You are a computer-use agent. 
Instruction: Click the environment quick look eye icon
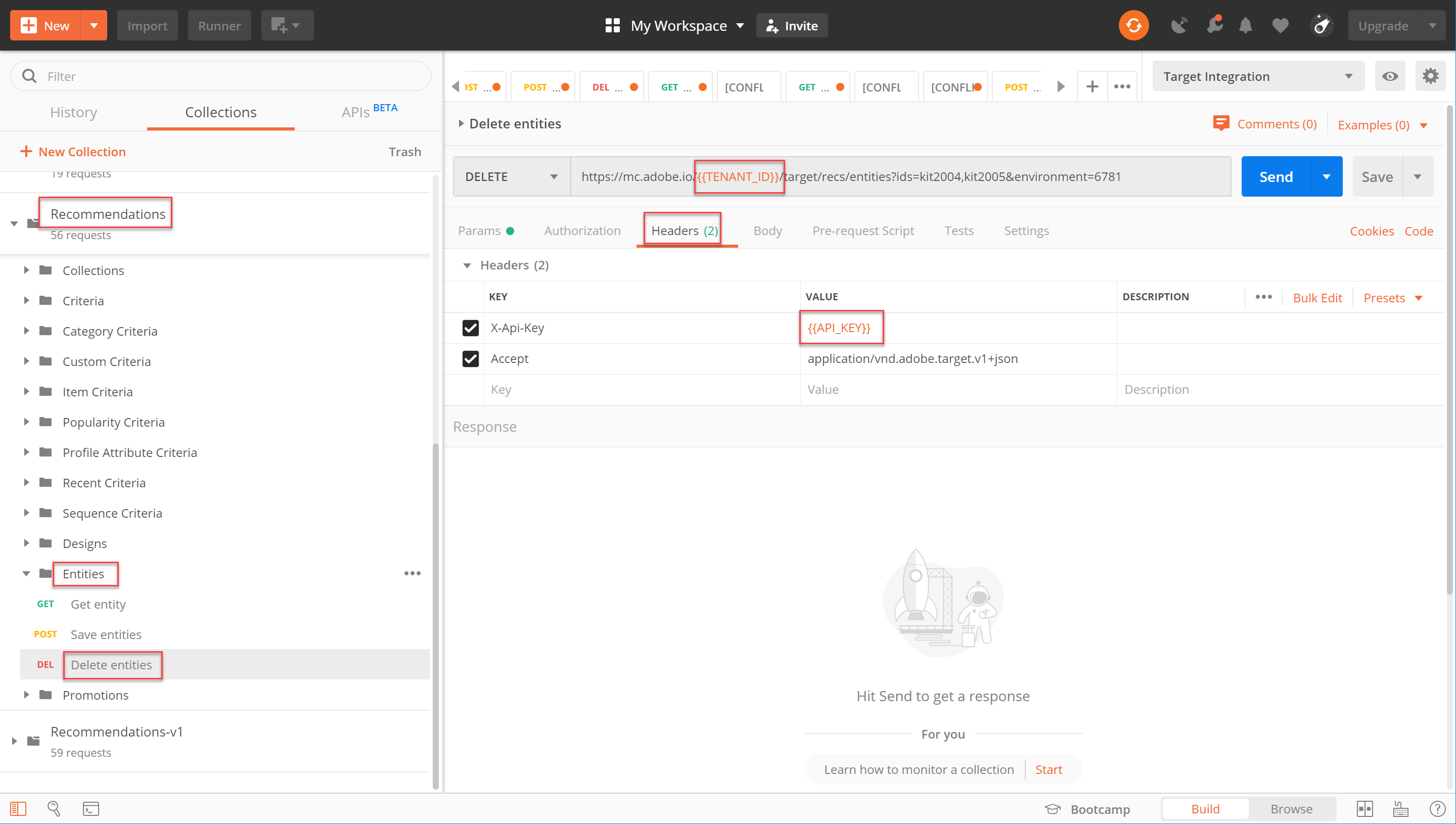click(1389, 76)
